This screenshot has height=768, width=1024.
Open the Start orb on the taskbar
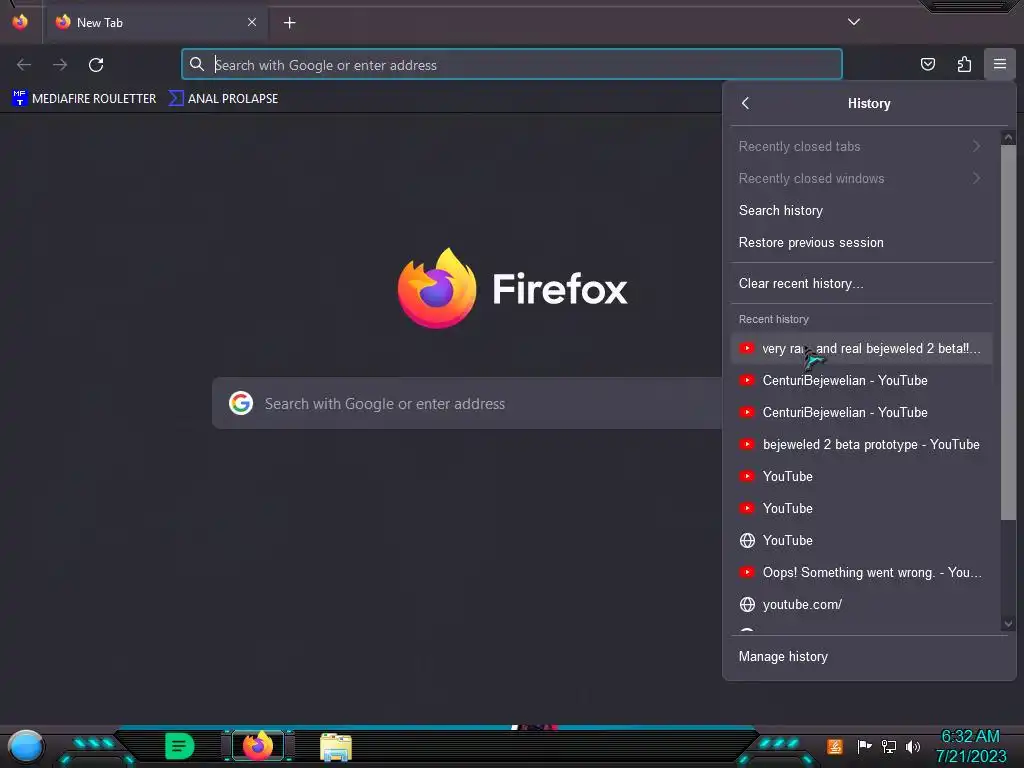(x=25, y=748)
